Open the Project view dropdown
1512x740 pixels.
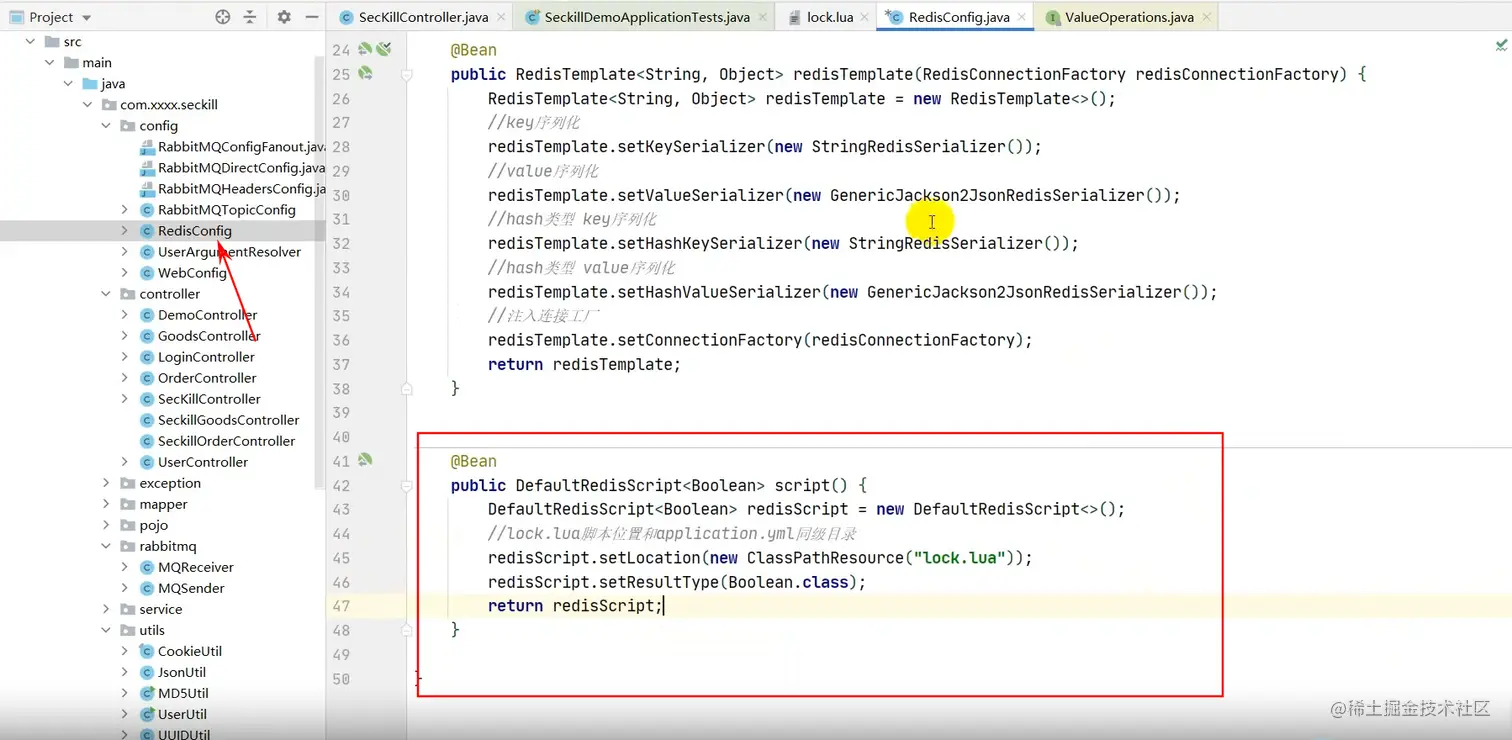[86, 18]
